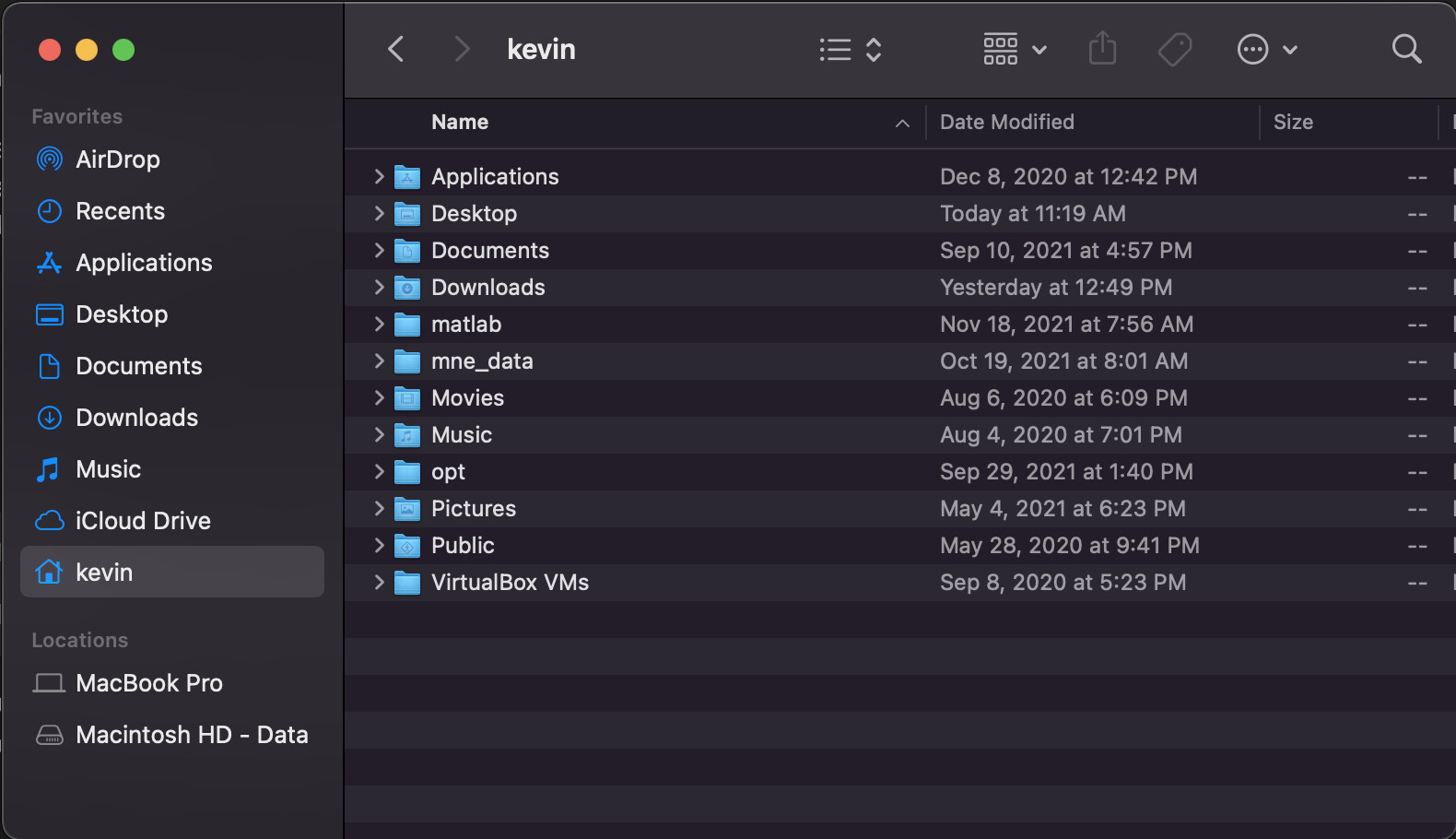Image resolution: width=1456 pixels, height=839 pixels.
Task: Expand the Documents folder disclosure arrow
Action: [x=379, y=250]
